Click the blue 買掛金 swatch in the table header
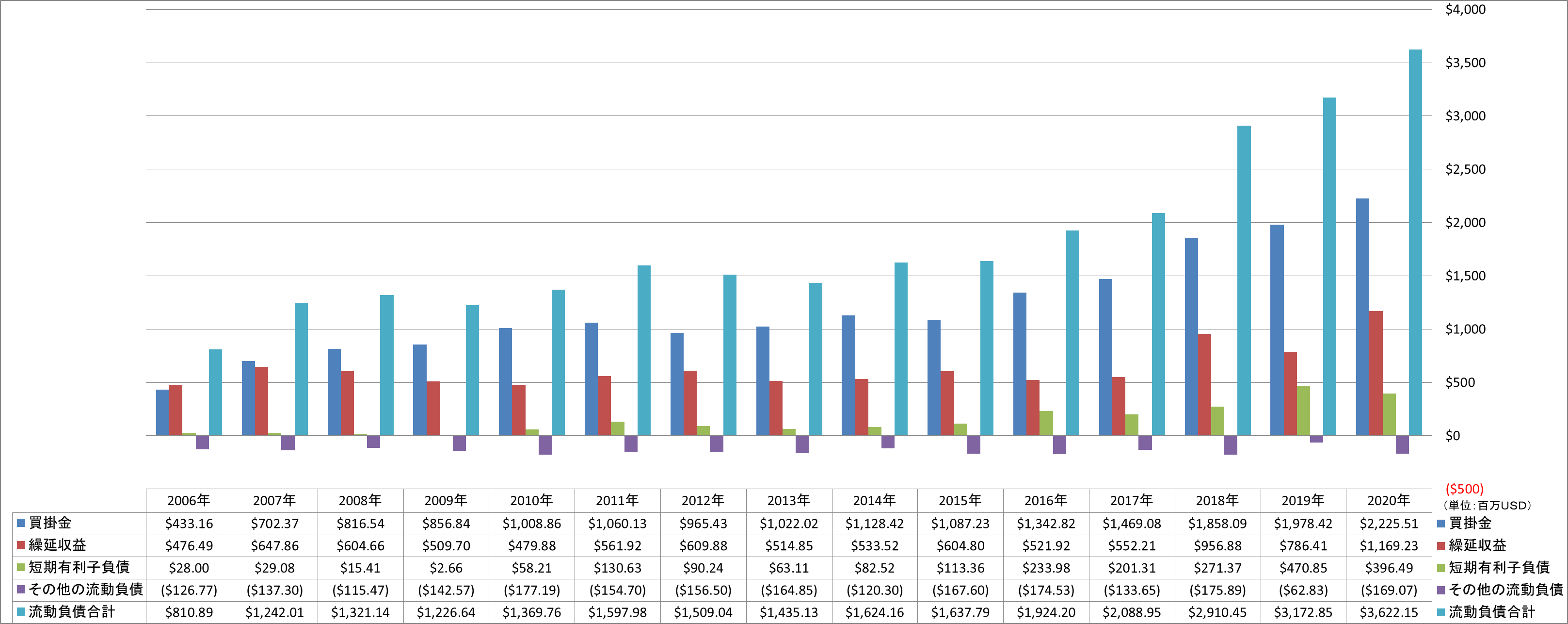This screenshot has width=1568, height=624. tap(21, 523)
